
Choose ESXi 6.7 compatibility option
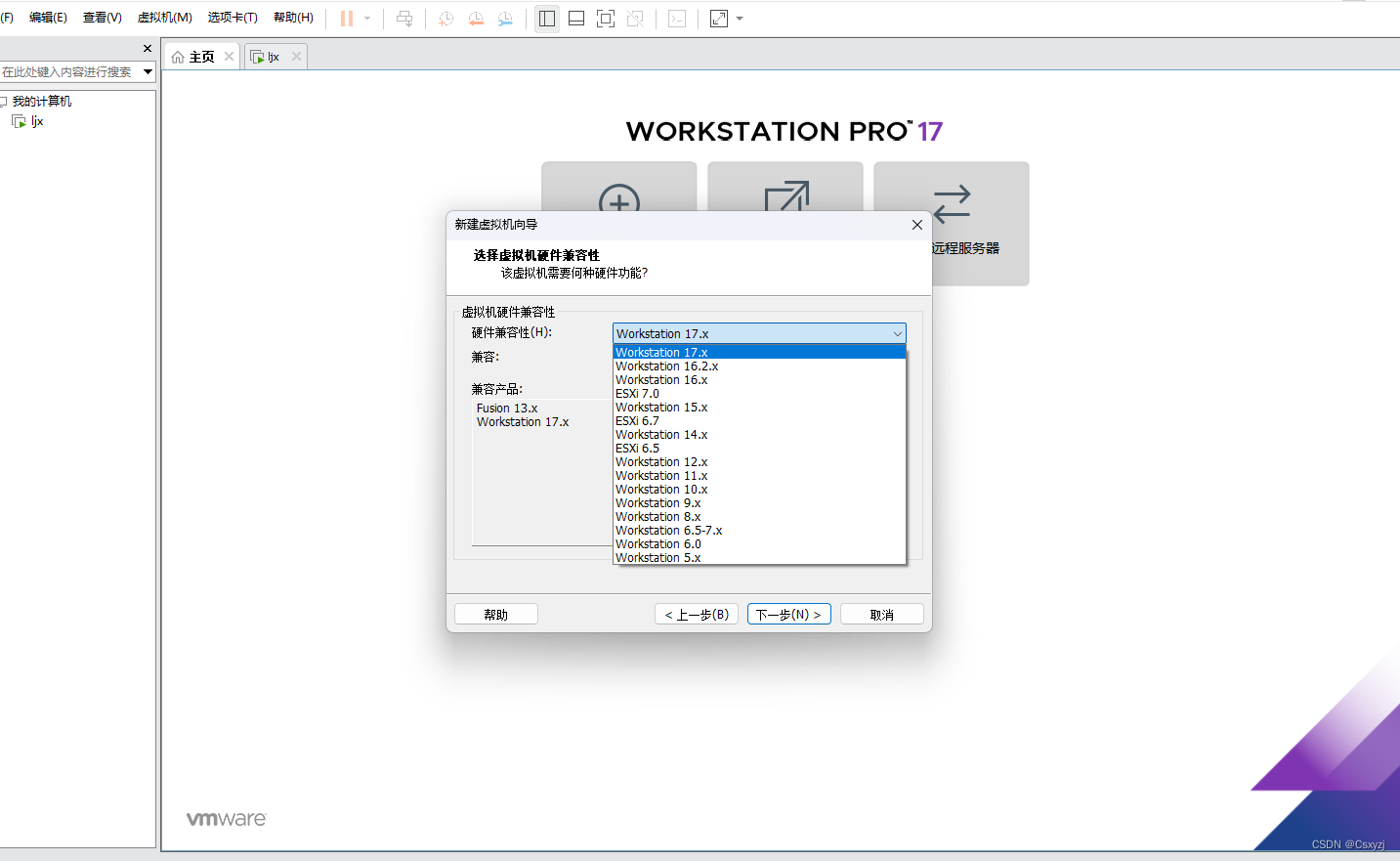(x=759, y=421)
